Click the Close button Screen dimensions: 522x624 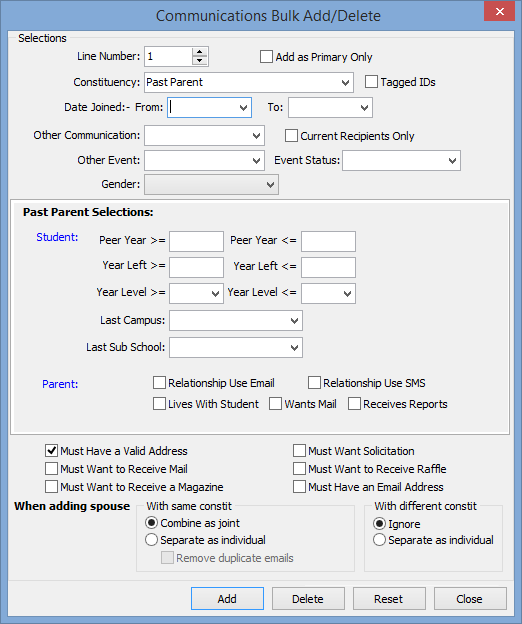click(x=470, y=599)
